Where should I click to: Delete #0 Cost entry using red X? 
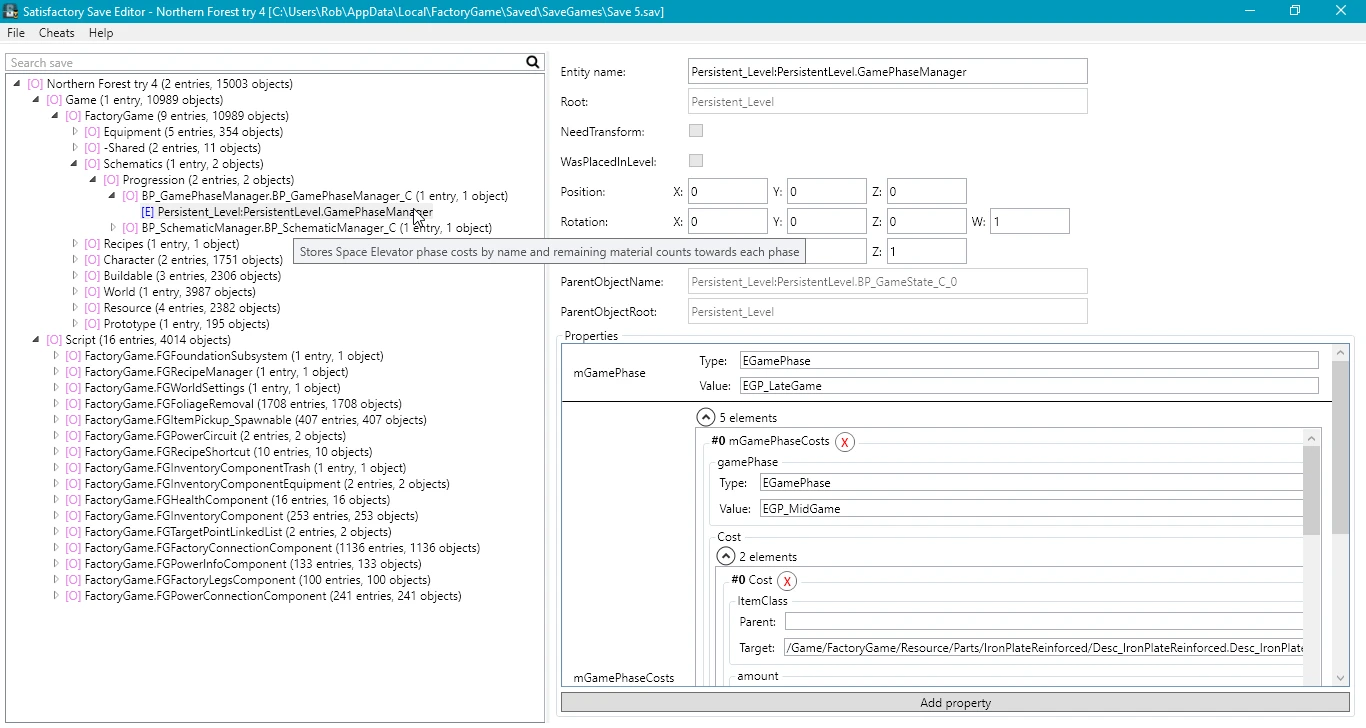(x=787, y=581)
